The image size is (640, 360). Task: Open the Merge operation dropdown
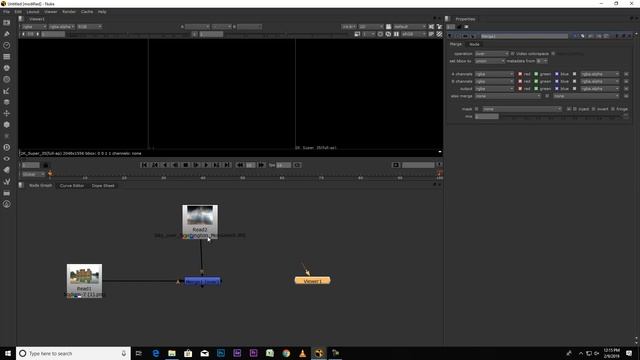pyautogui.click(x=491, y=54)
